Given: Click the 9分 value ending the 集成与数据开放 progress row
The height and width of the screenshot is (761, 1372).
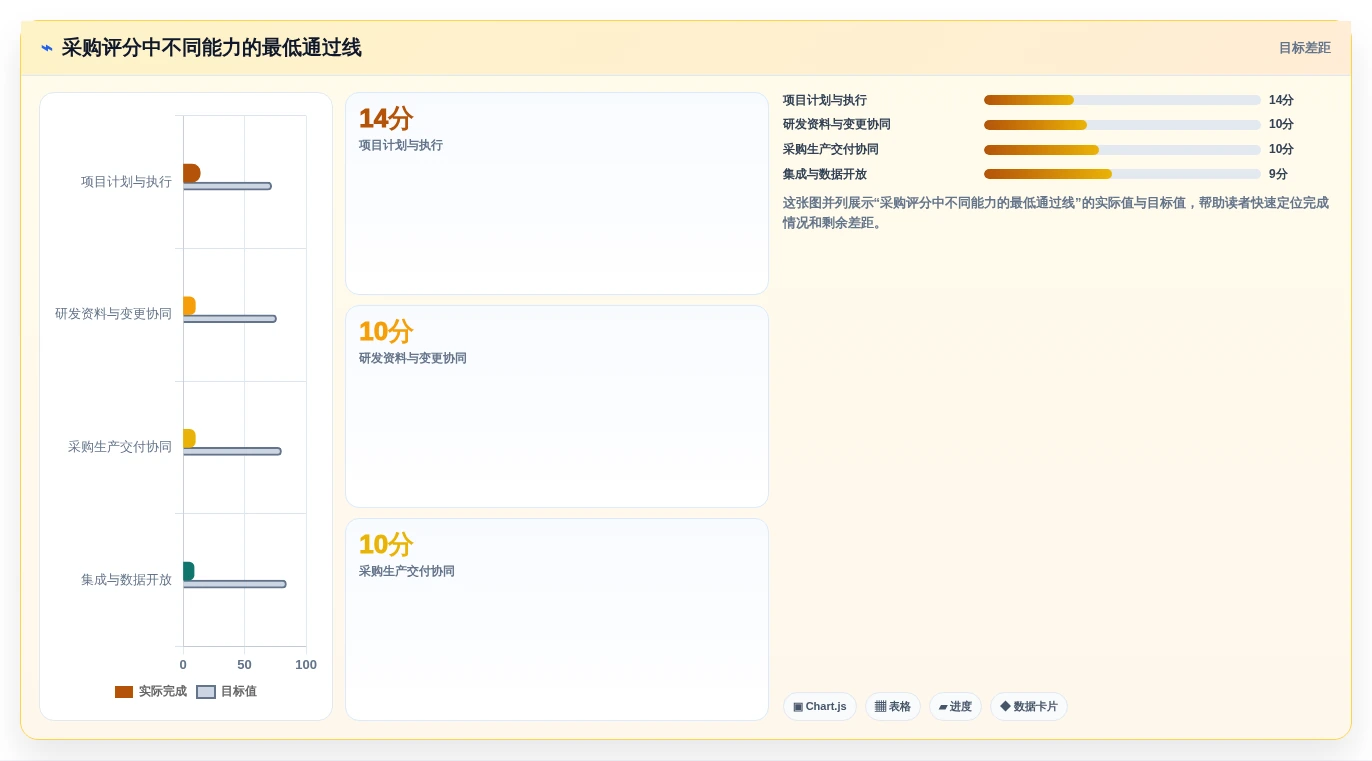Looking at the screenshot, I should (x=1278, y=174).
